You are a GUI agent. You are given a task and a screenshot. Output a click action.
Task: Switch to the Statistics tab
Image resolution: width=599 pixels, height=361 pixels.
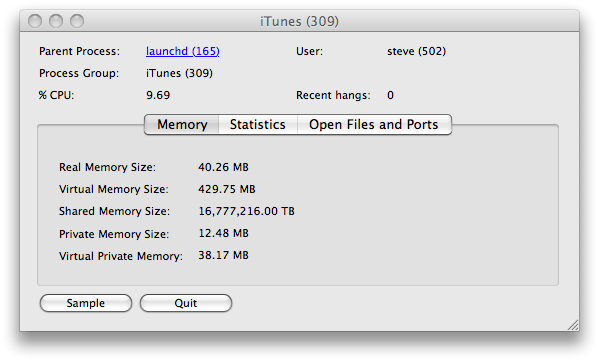pos(258,125)
